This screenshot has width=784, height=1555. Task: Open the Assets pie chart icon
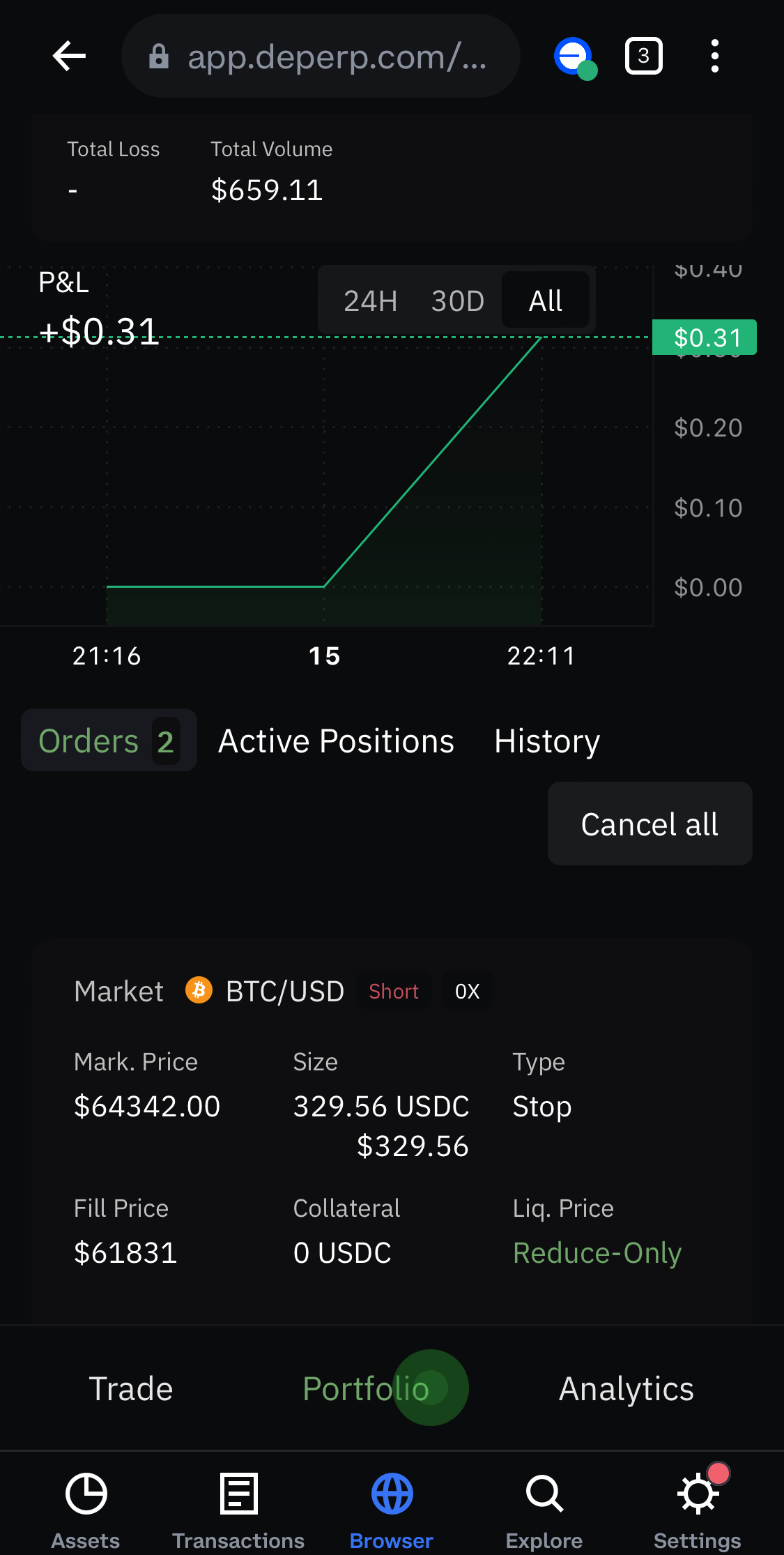click(x=86, y=1494)
